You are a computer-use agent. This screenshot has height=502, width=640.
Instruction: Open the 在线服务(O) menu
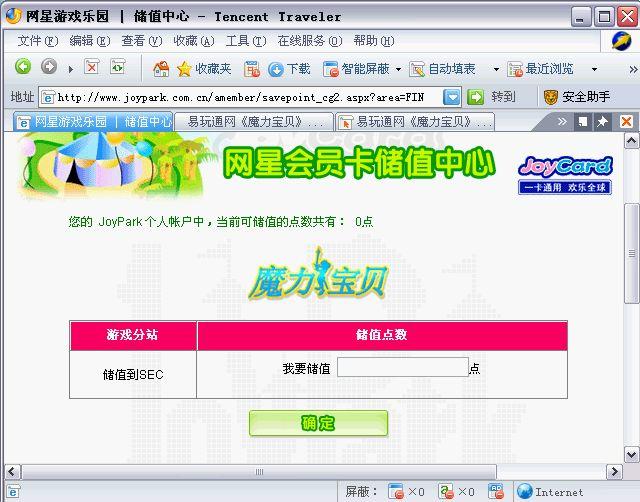pos(310,41)
